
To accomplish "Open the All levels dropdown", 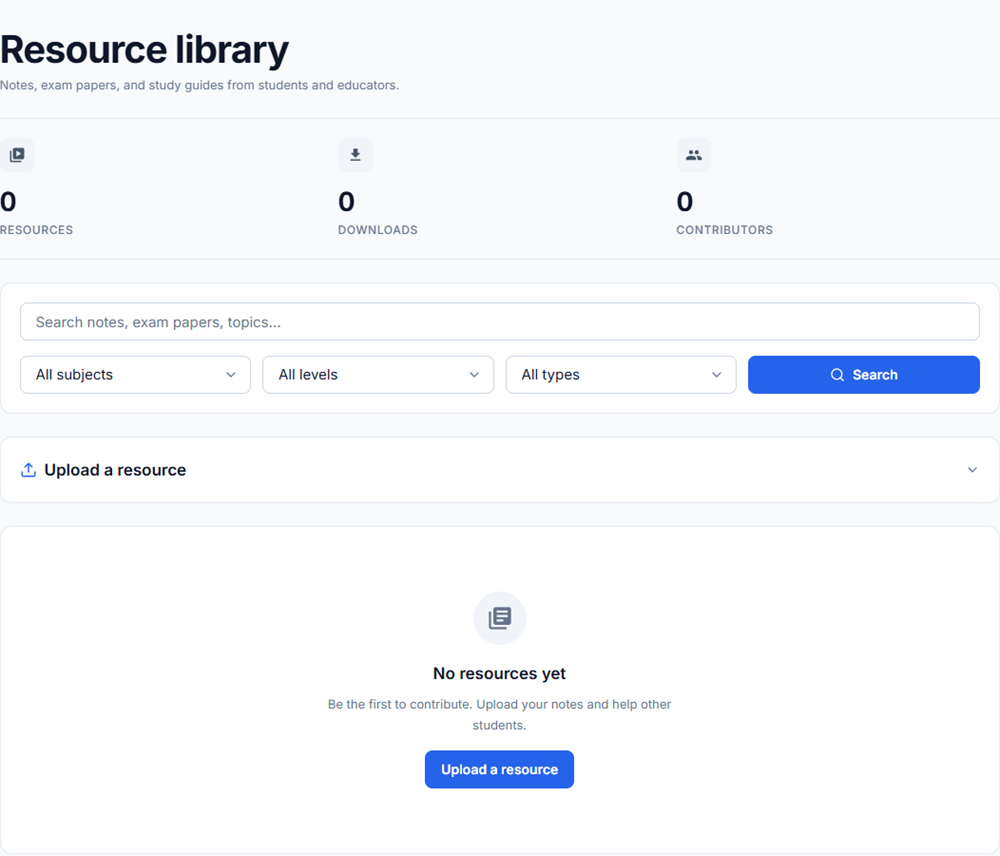I will 378,375.
